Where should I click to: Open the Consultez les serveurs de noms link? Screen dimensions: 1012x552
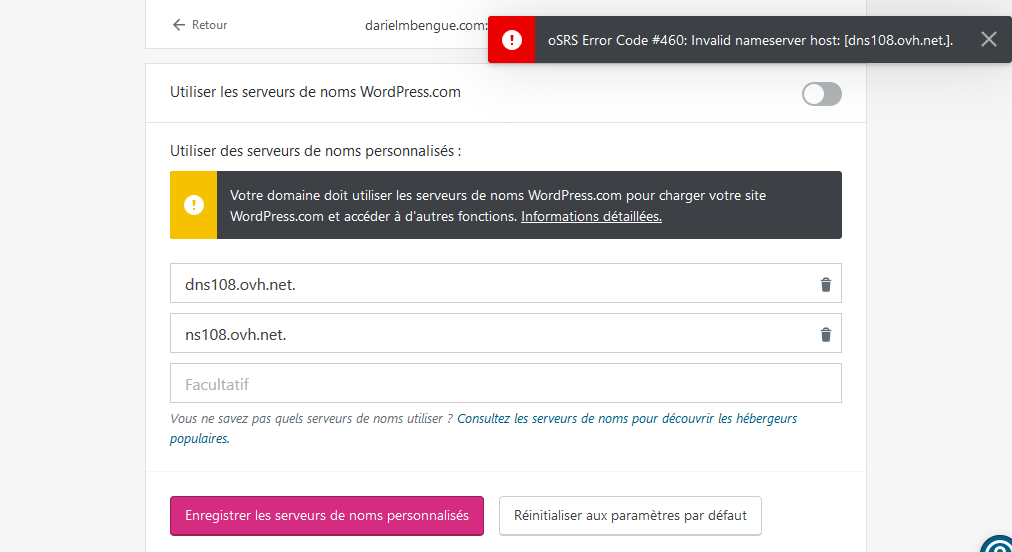626,419
